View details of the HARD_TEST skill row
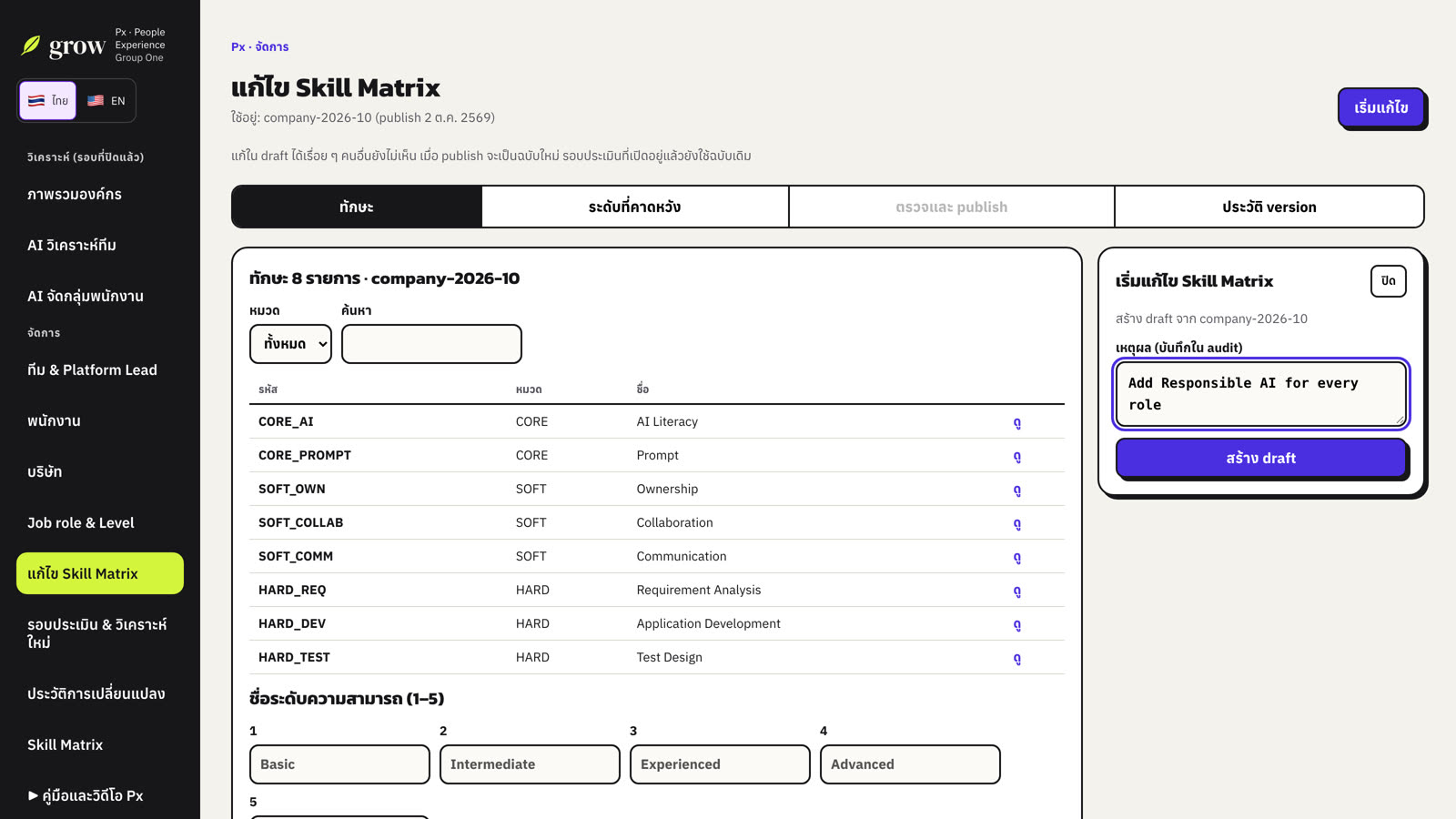 point(1017,658)
